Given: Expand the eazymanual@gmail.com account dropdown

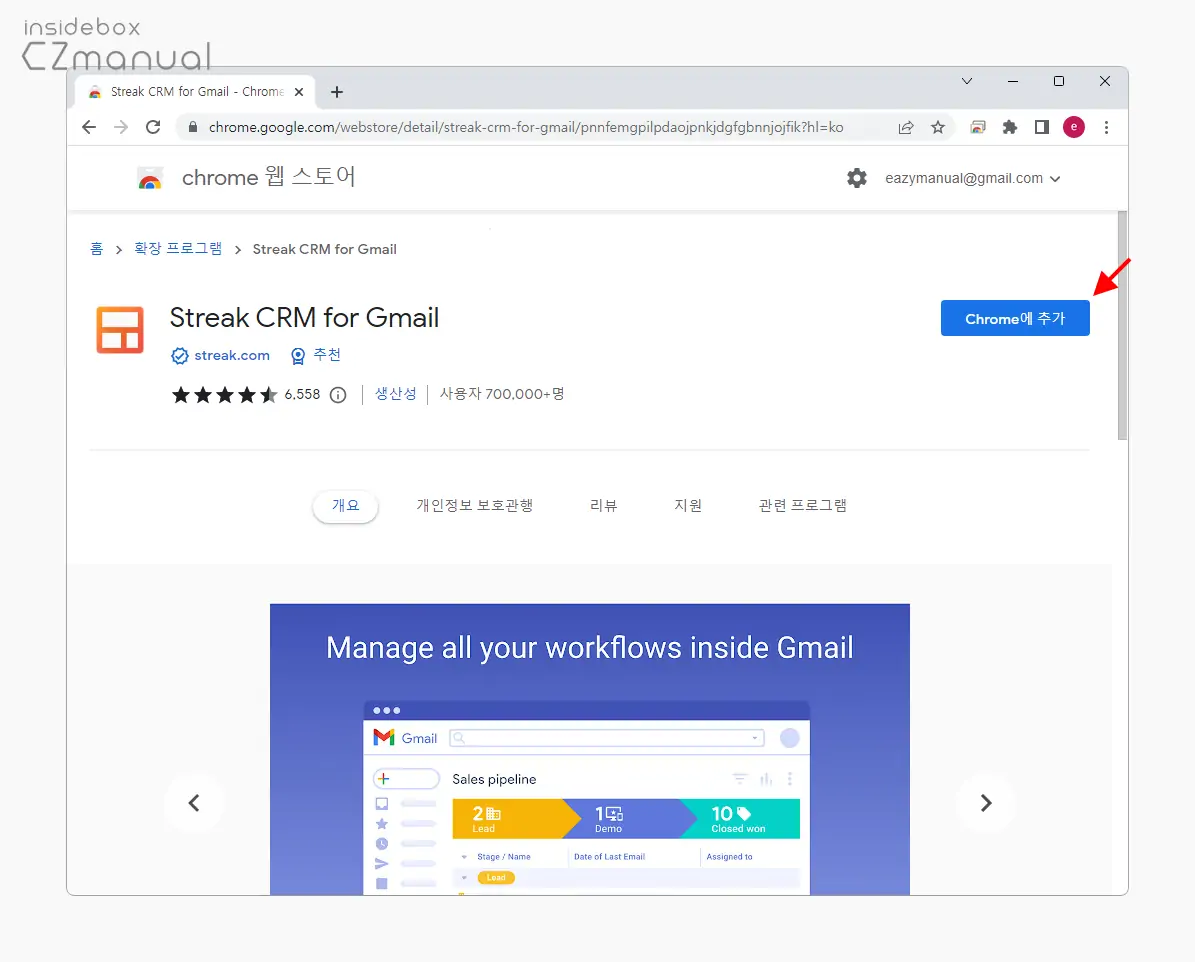Looking at the screenshot, I should coord(972,178).
